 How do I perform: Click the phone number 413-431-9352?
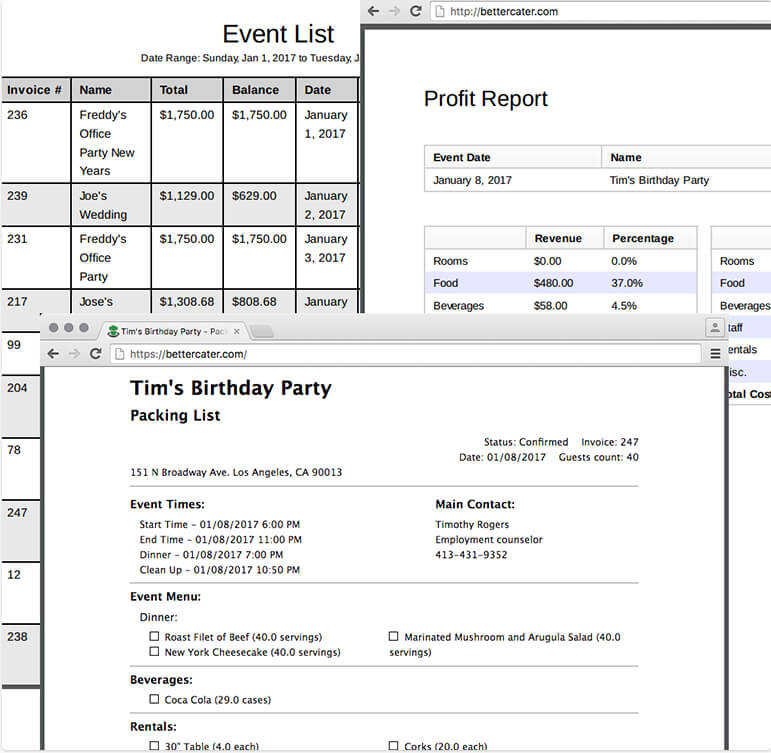coord(471,555)
